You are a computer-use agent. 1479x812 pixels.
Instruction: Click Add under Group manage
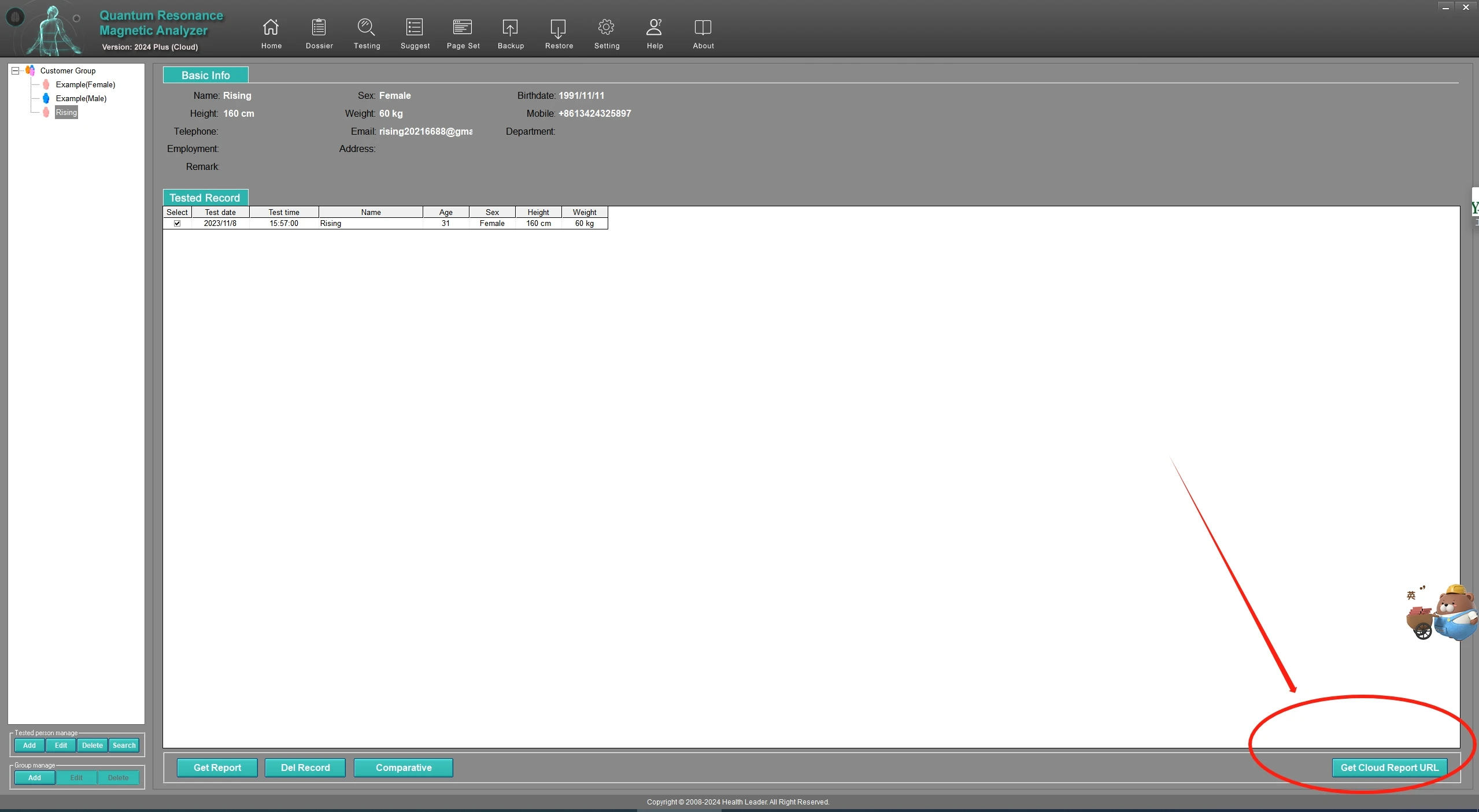pos(35,778)
